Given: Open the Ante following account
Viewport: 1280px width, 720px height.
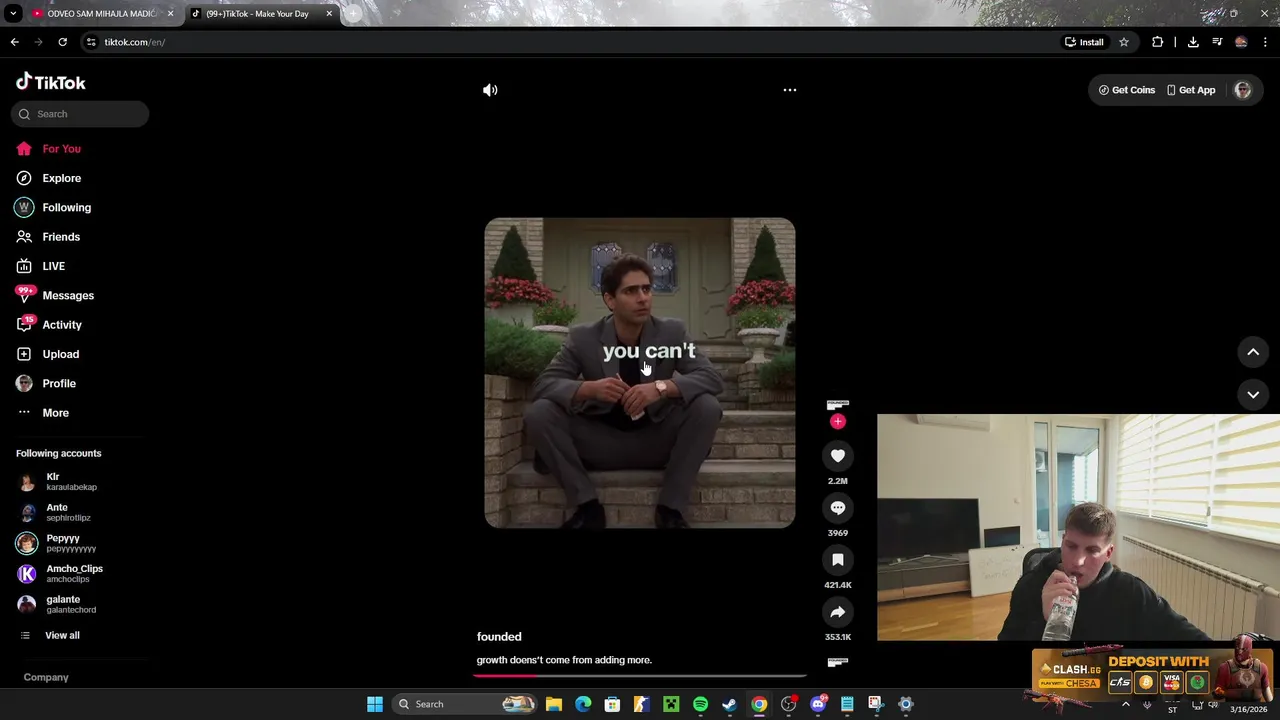Looking at the screenshot, I should (60, 512).
